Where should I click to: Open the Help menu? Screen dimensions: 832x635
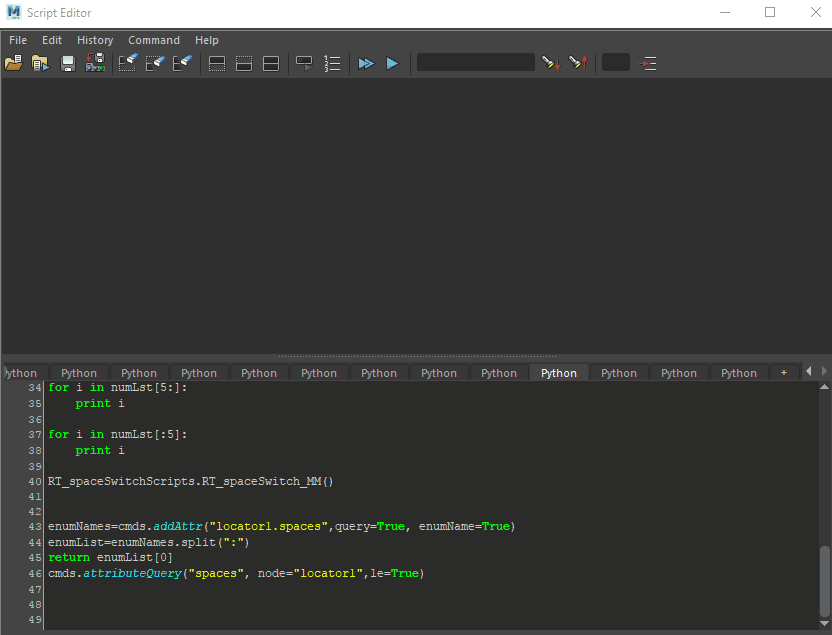(x=206, y=40)
